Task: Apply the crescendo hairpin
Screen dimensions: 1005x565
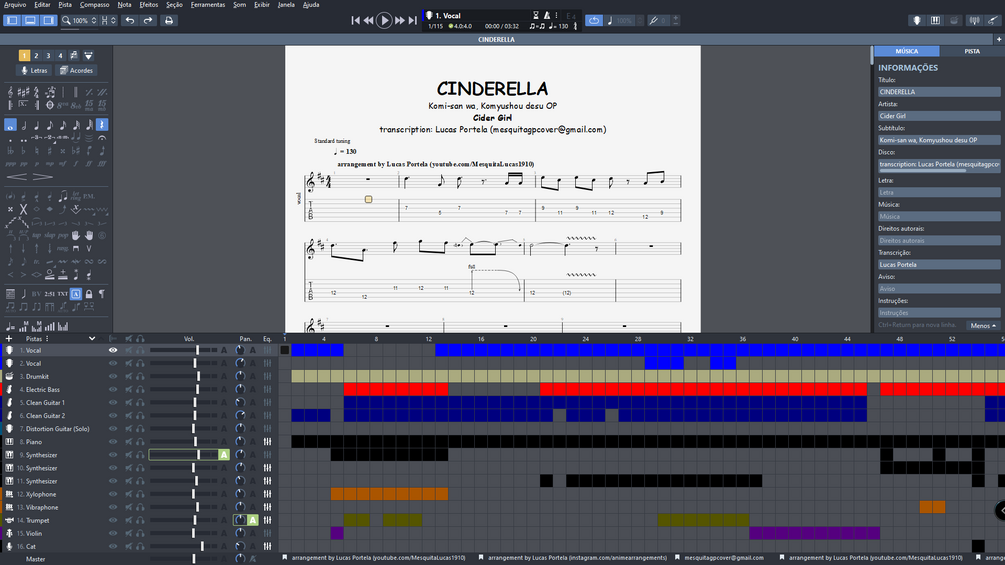Action: tap(17, 177)
